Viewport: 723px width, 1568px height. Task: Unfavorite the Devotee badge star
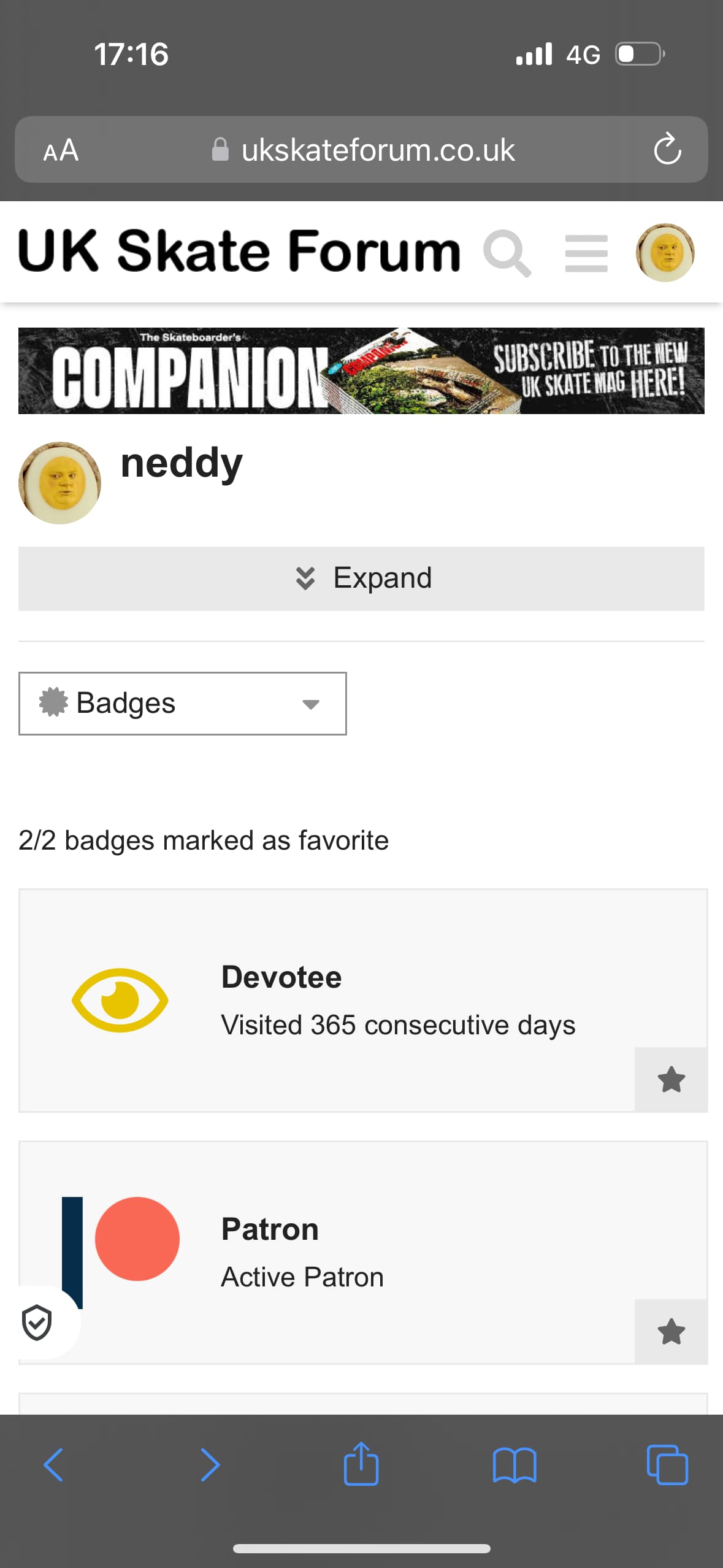pyautogui.click(x=671, y=1080)
